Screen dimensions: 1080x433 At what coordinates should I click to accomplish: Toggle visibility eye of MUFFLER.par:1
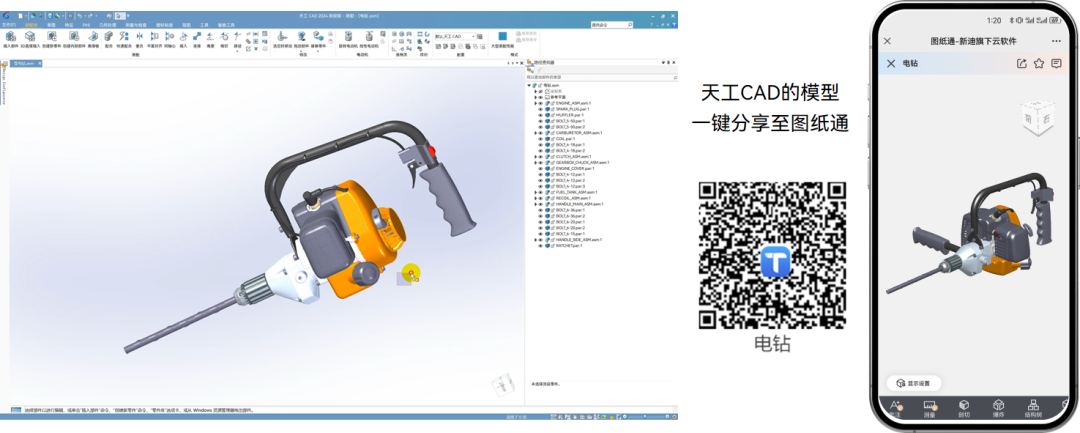(541, 115)
